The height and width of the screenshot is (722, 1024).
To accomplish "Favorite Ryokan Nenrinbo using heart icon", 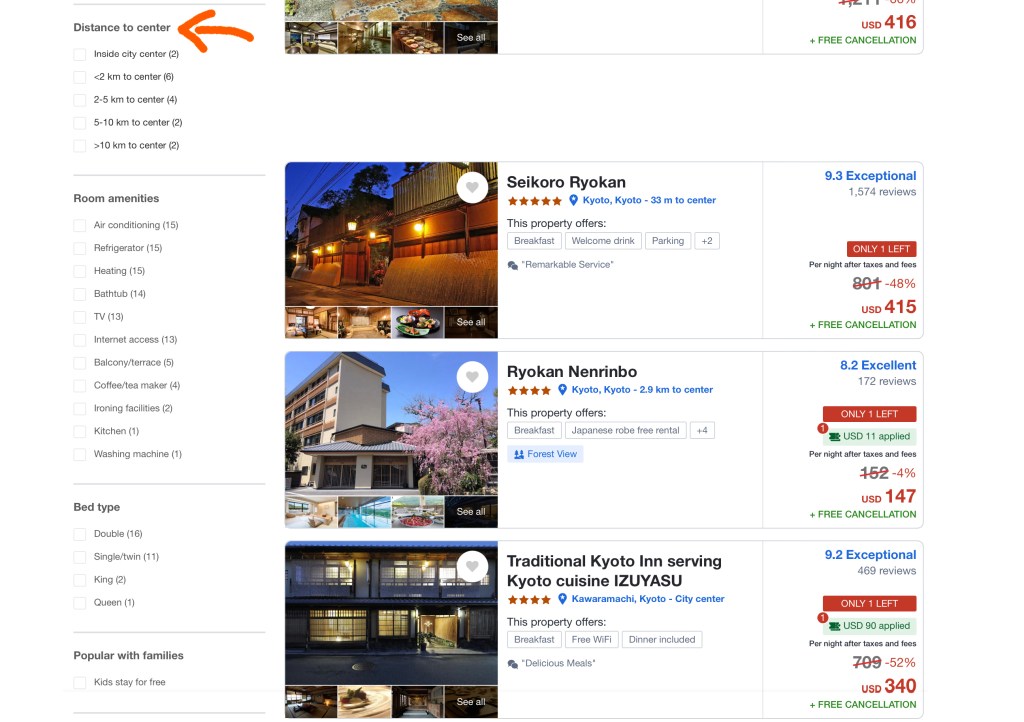I will [472, 377].
